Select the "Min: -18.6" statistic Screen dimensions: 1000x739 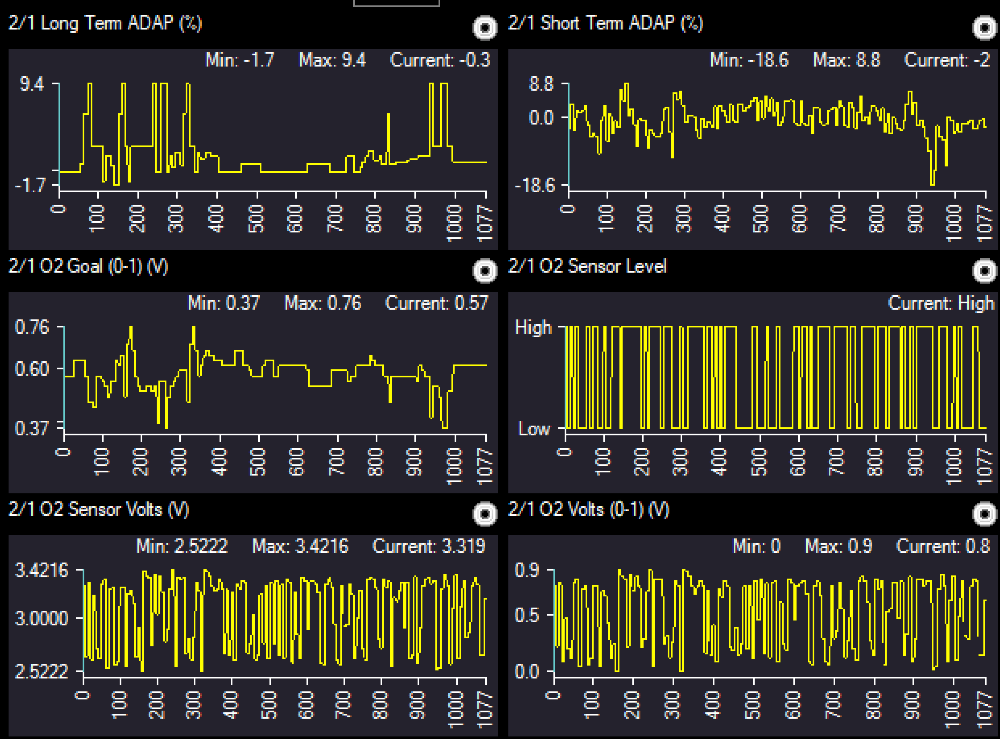click(749, 60)
